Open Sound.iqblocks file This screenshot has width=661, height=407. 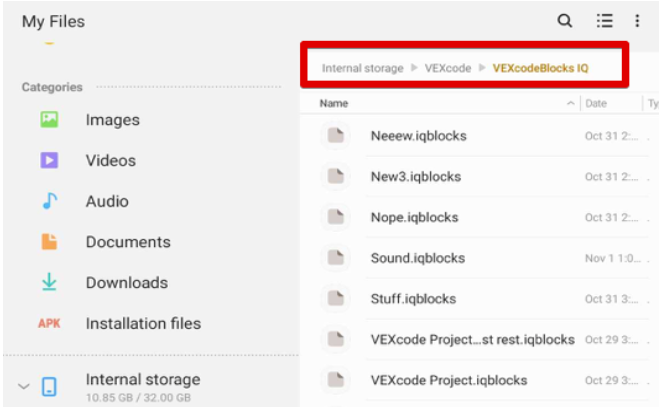pos(417,258)
